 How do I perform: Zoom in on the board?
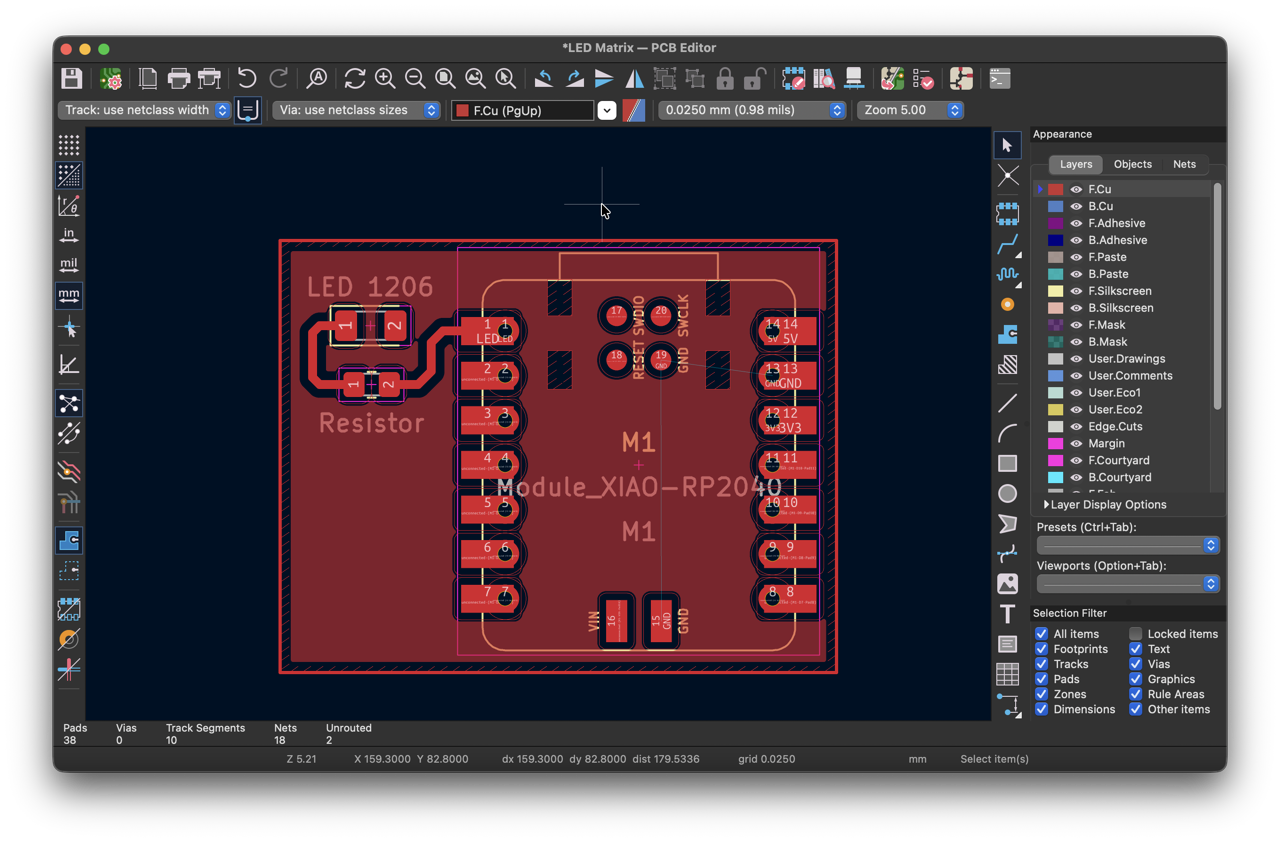[385, 78]
